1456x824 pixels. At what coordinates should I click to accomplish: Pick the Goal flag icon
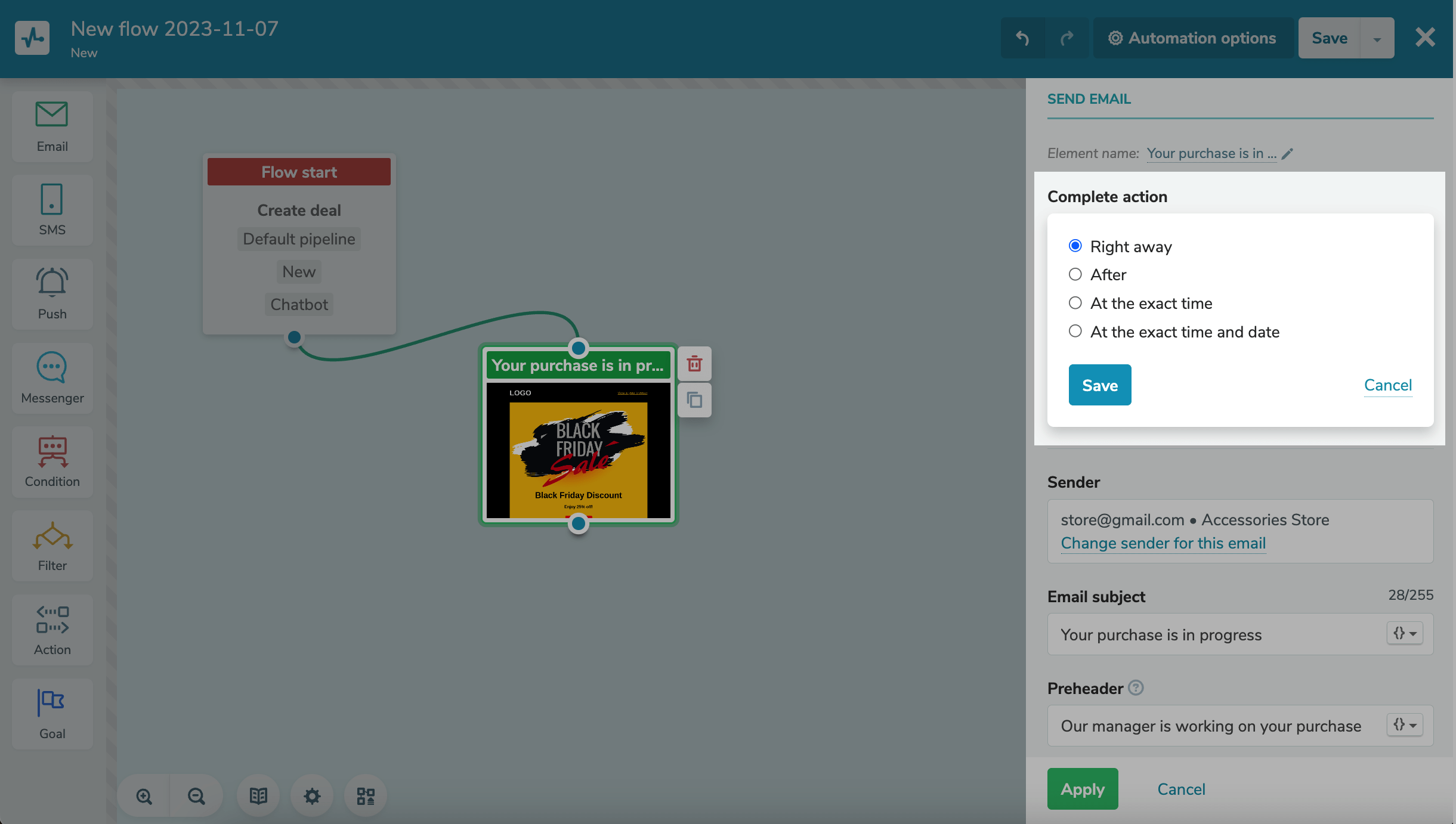pos(52,703)
